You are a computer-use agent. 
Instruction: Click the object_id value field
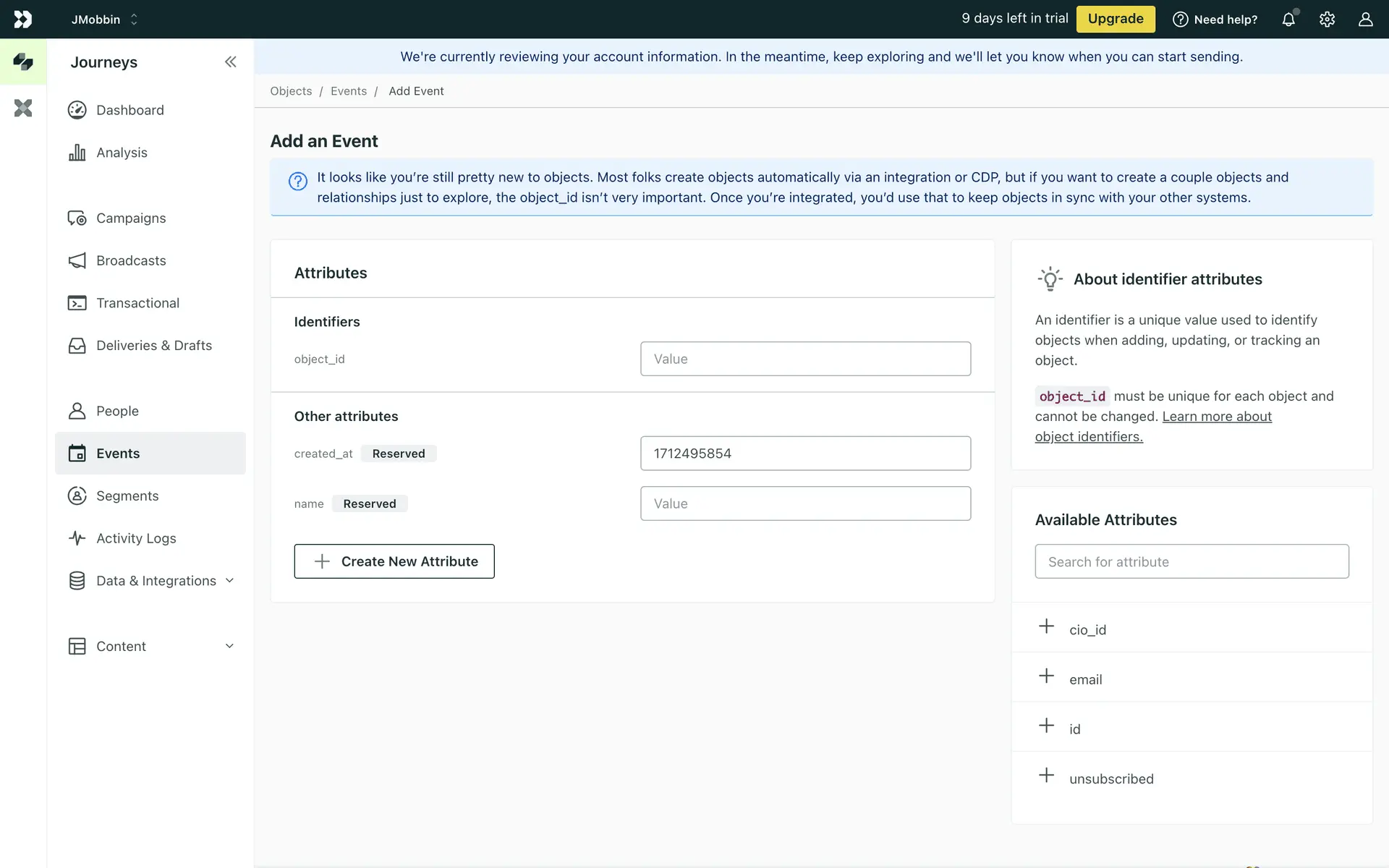tap(805, 359)
